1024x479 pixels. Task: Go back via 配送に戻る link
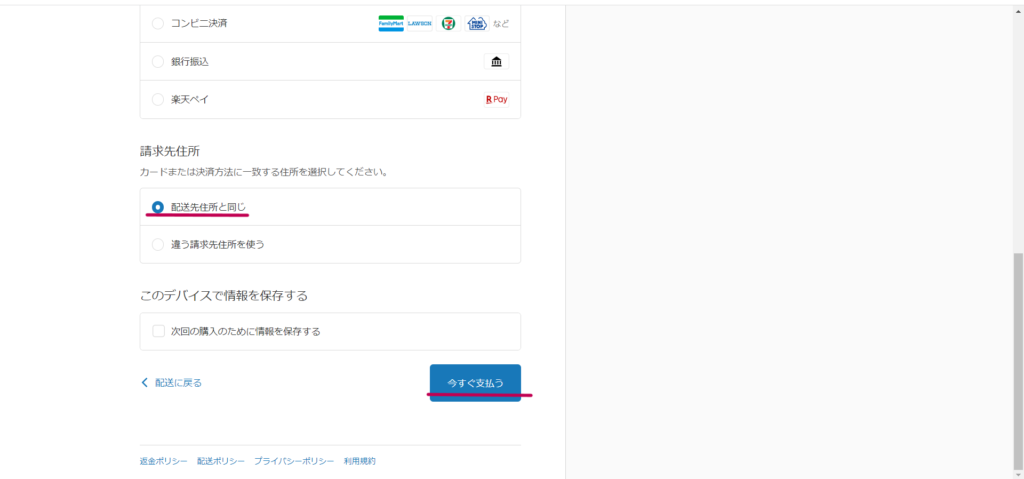(178, 383)
